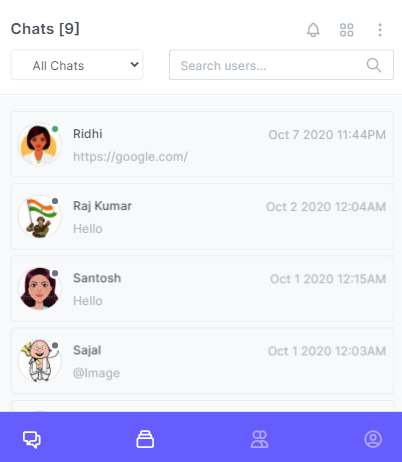Click Santosh's avatar image
Screen dimensions: 402x462
tap(39, 289)
